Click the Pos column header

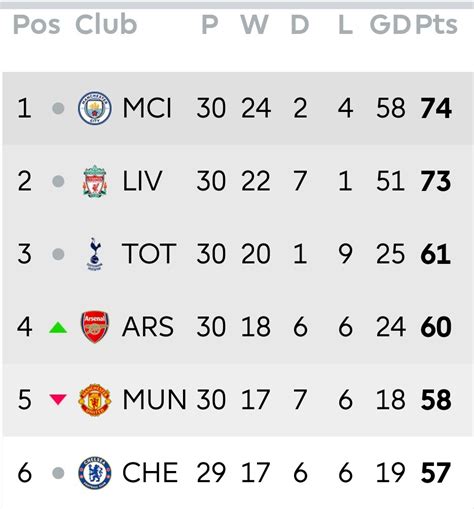[37, 25]
